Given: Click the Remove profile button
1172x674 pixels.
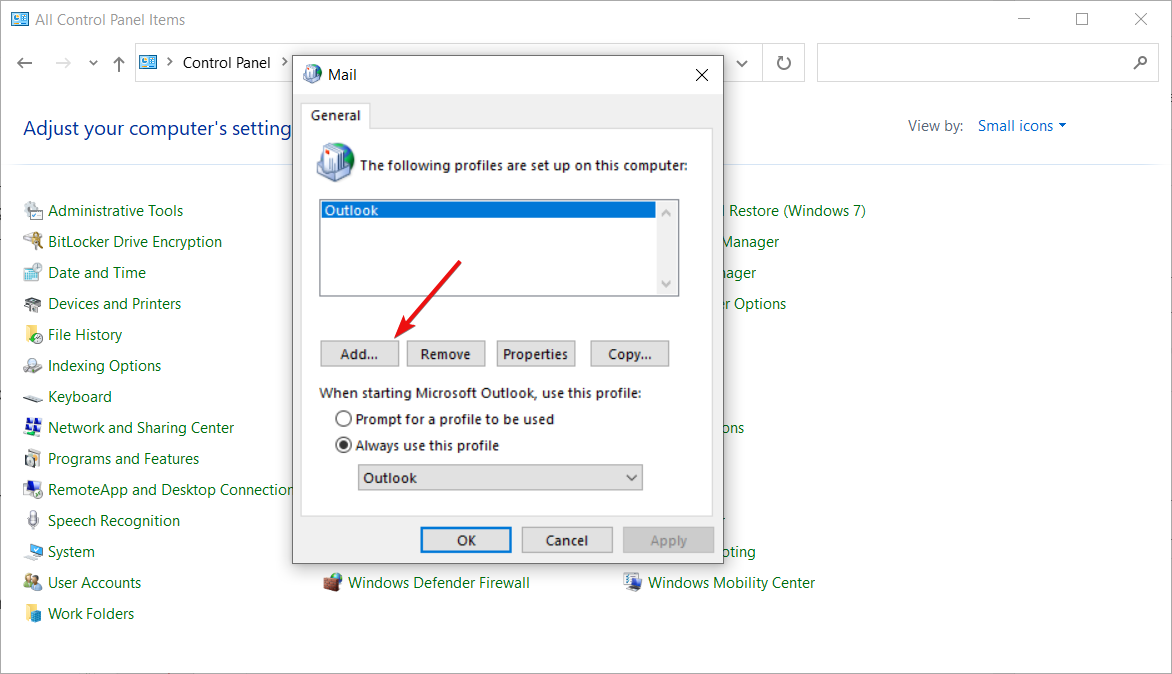Looking at the screenshot, I should (x=445, y=354).
